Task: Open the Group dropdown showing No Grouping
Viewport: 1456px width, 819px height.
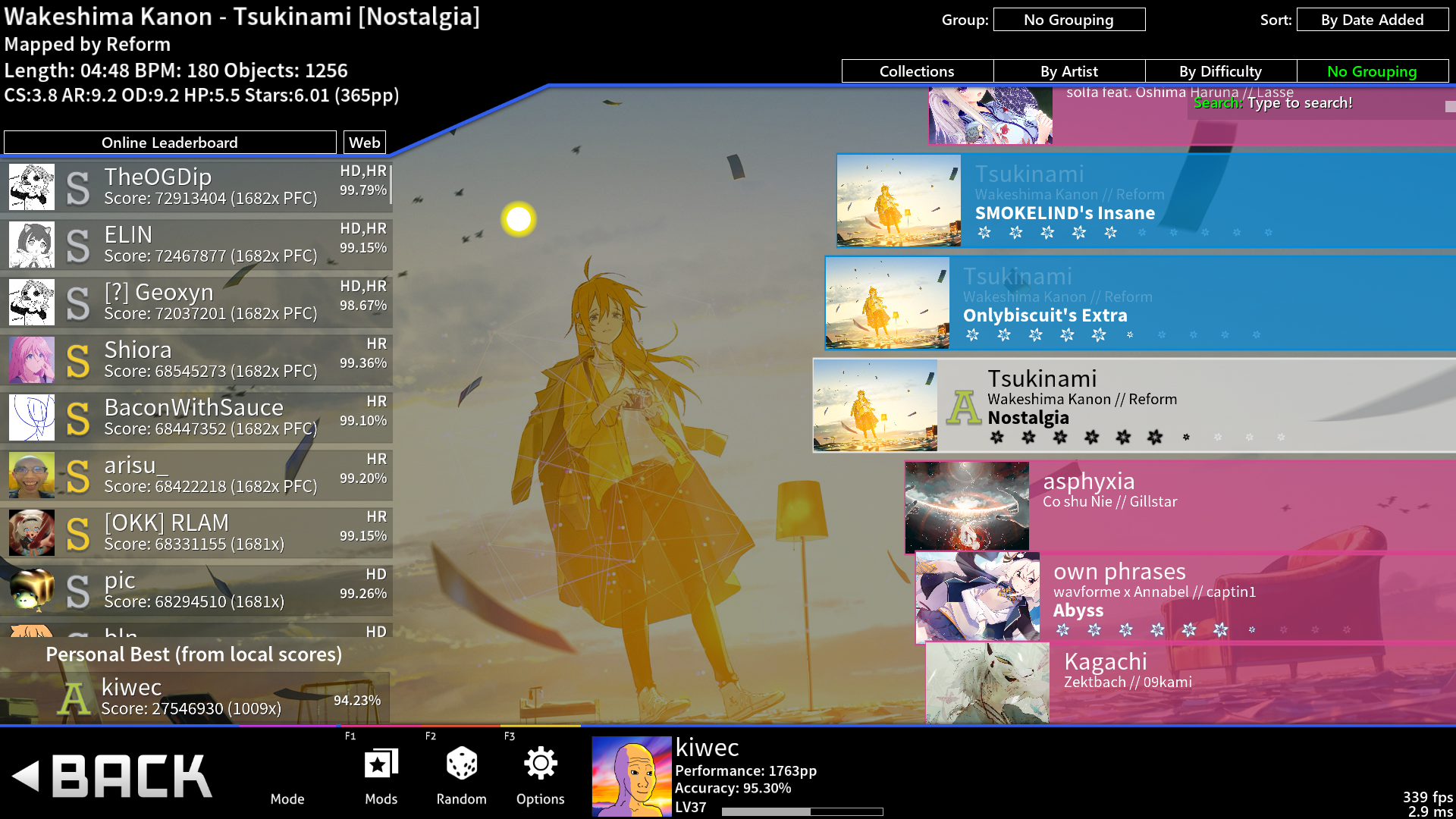Action: click(1068, 20)
